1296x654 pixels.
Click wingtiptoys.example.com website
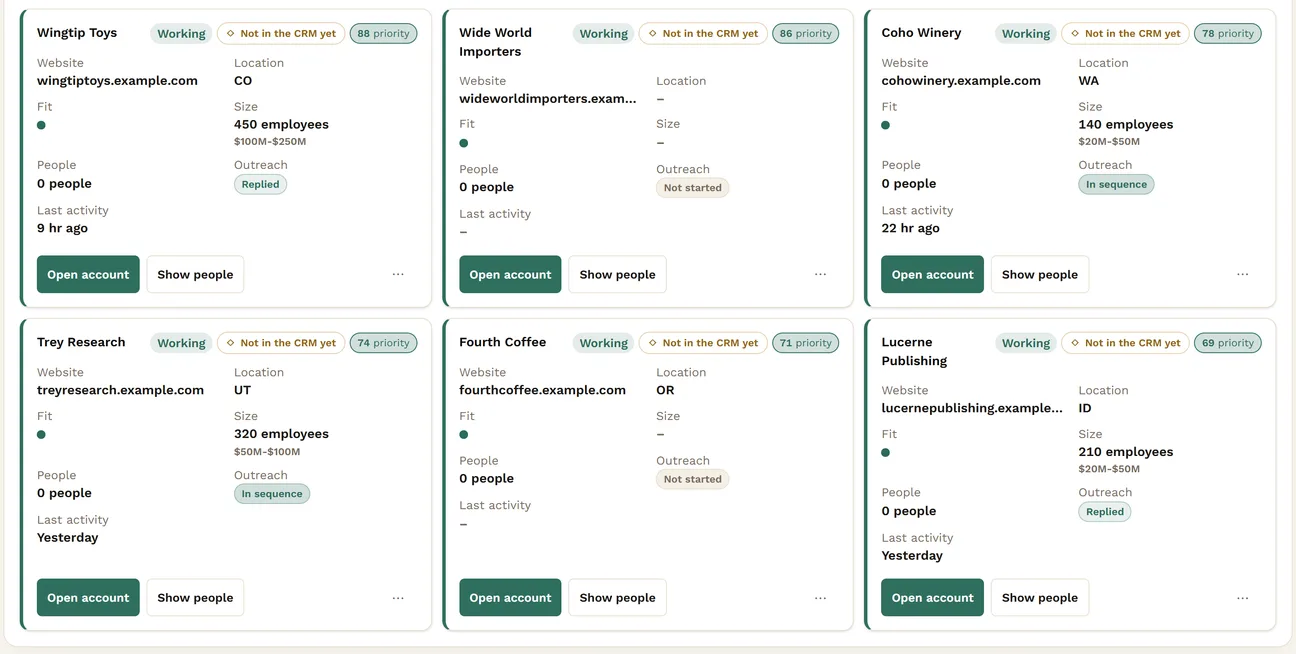click(117, 81)
